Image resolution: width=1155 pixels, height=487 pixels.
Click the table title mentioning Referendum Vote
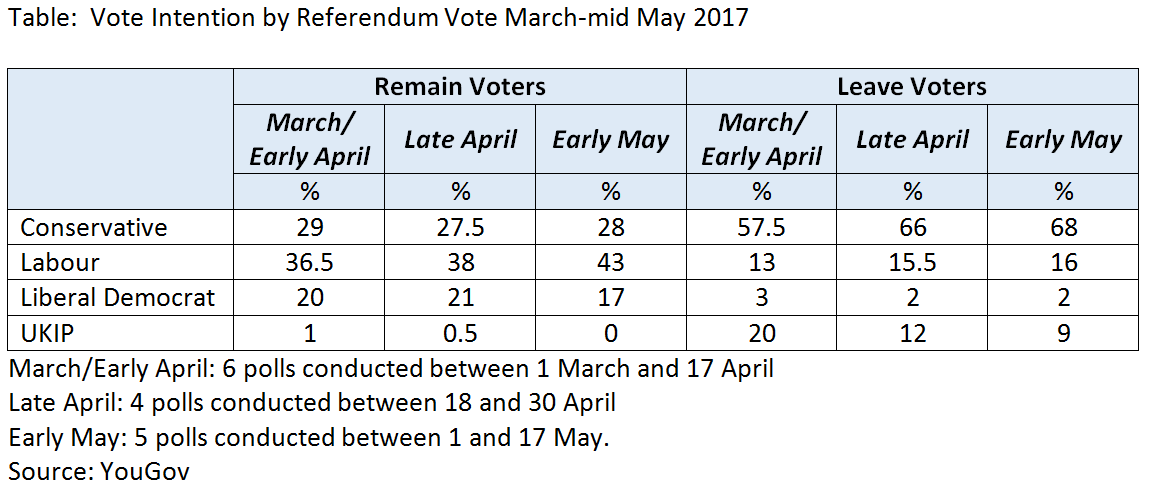(x=378, y=16)
